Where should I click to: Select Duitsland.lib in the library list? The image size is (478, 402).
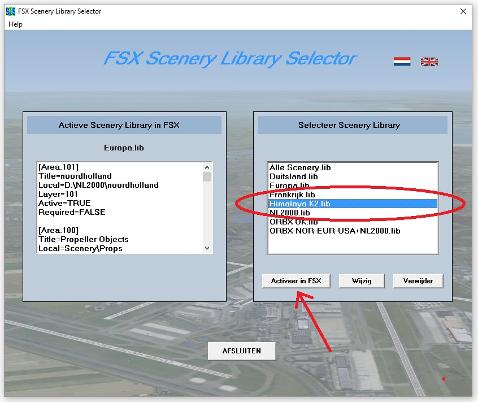tap(353, 176)
